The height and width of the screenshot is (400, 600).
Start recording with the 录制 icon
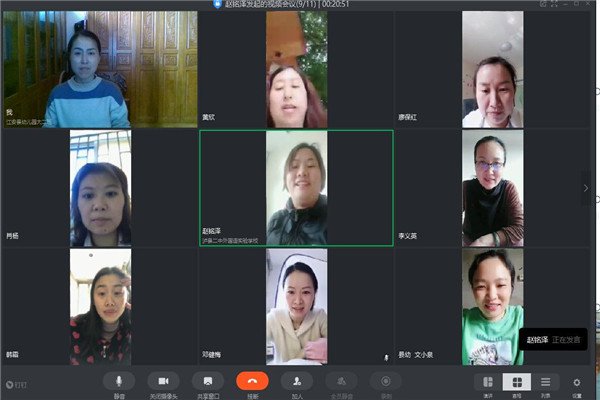point(386,381)
